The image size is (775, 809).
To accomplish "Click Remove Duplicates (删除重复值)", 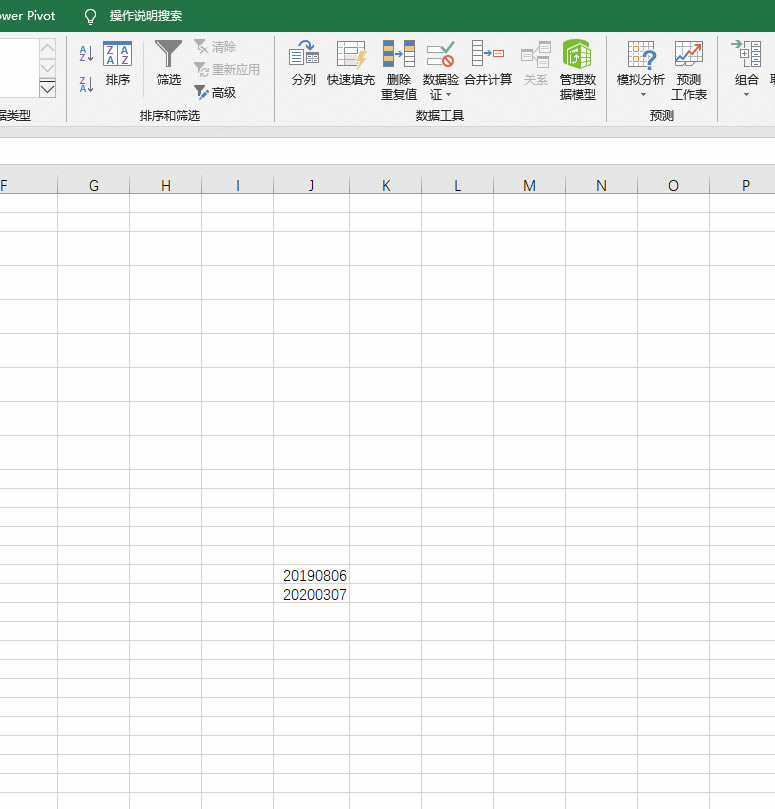I will click(x=399, y=70).
